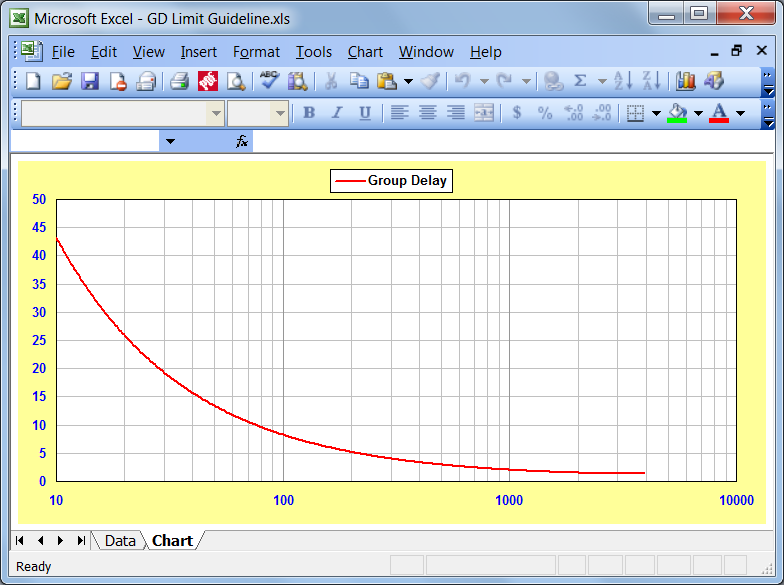Select the Format Painter brush
Screen dimensions: 784x585
[430, 81]
